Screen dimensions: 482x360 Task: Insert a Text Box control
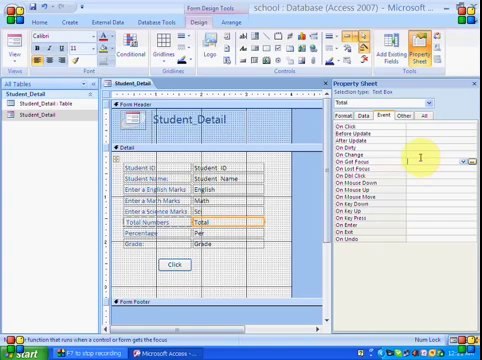tap(243, 36)
